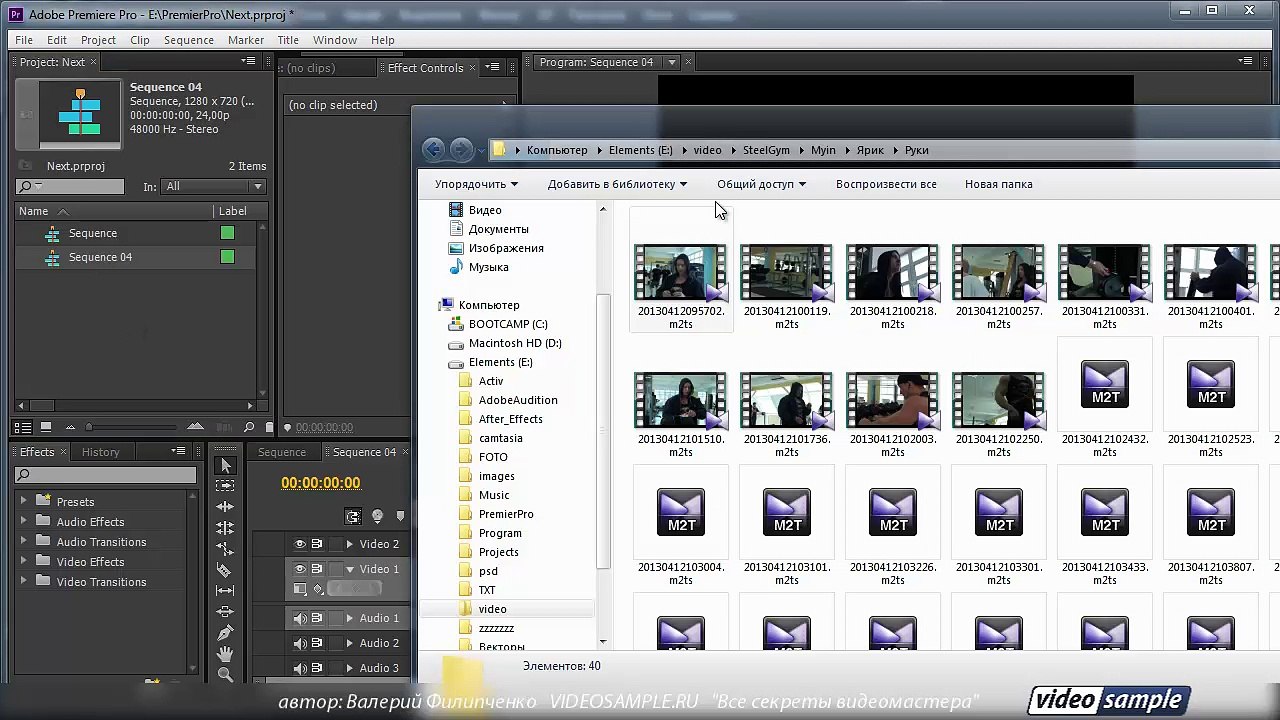Open 'Общий доступ' menu in Explorer
Screen dimensions: 1280x720
[761, 184]
